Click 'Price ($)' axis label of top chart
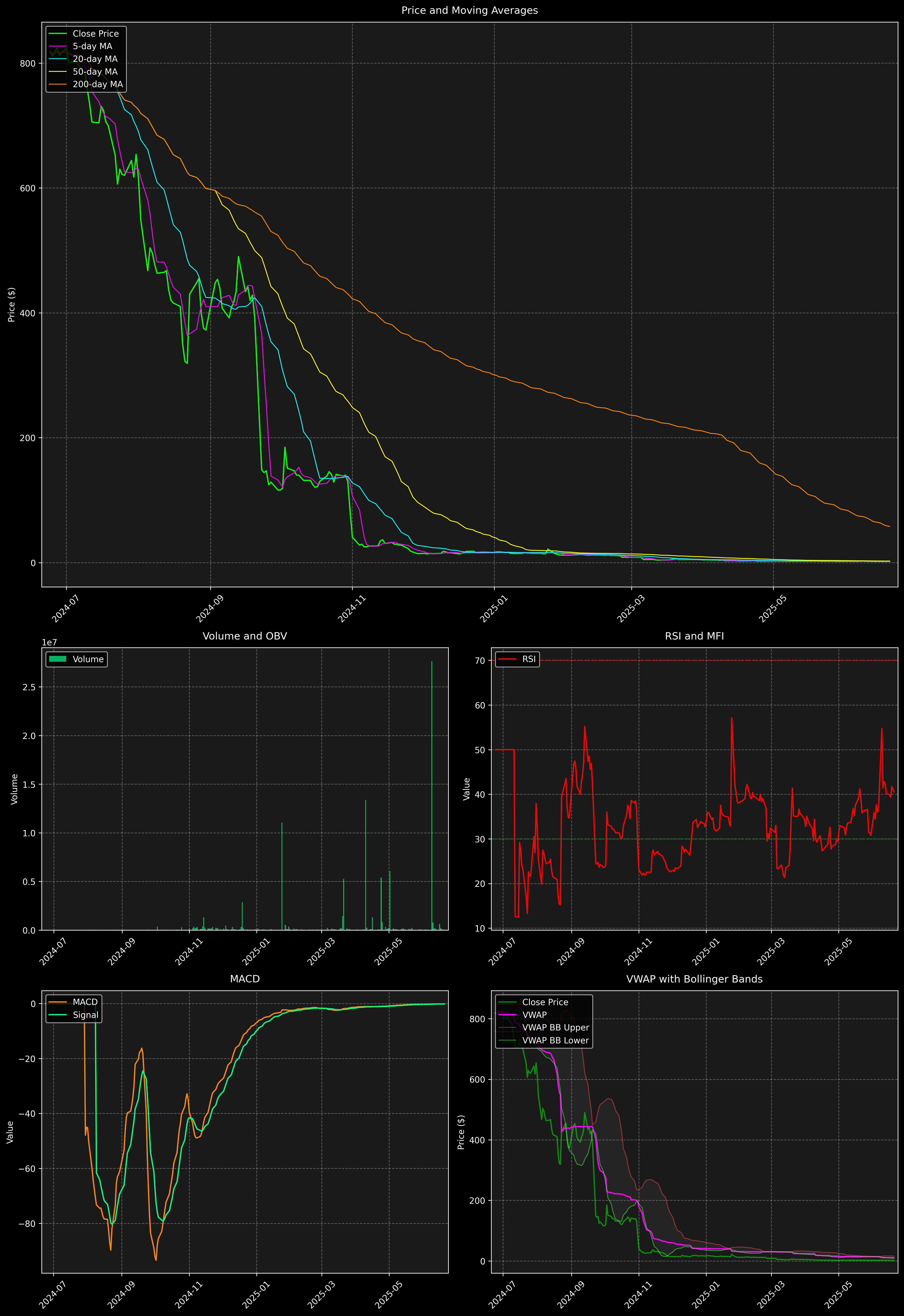Image resolution: width=904 pixels, height=1316 pixels. click(11, 305)
